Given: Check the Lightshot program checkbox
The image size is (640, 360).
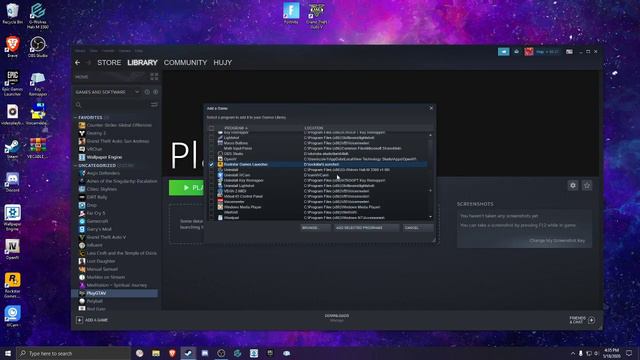Looking at the screenshot, I should coord(211,138).
